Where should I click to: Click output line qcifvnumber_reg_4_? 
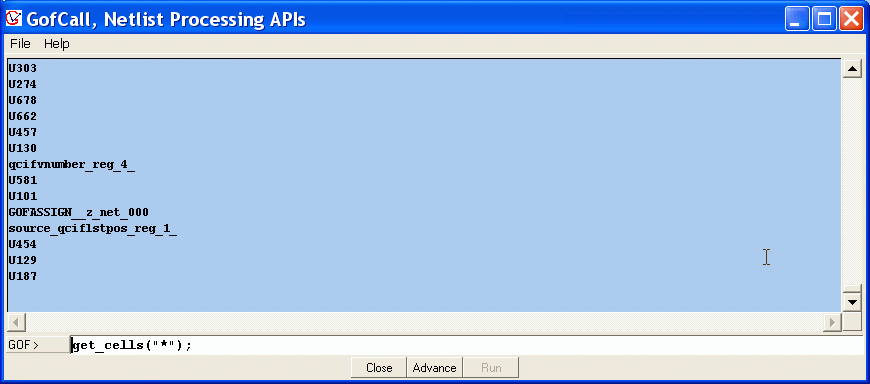pyautogui.click(x=72, y=165)
